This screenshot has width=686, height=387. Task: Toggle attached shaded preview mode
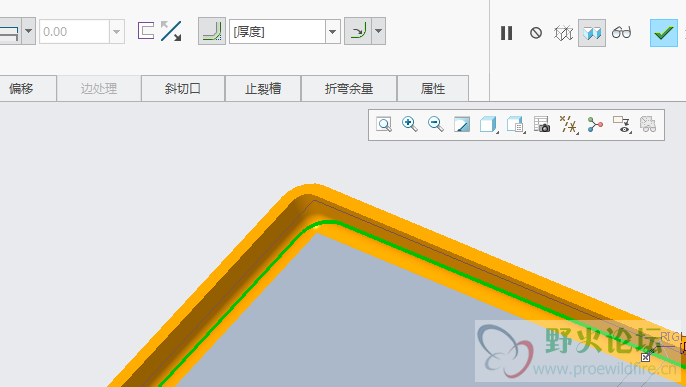point(592,33)
